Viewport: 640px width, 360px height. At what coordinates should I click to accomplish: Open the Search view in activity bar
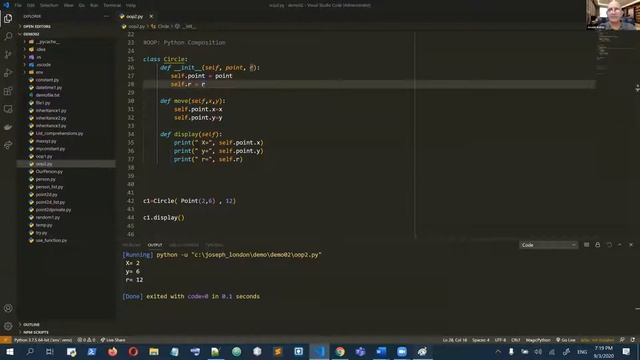pos(8,36)
